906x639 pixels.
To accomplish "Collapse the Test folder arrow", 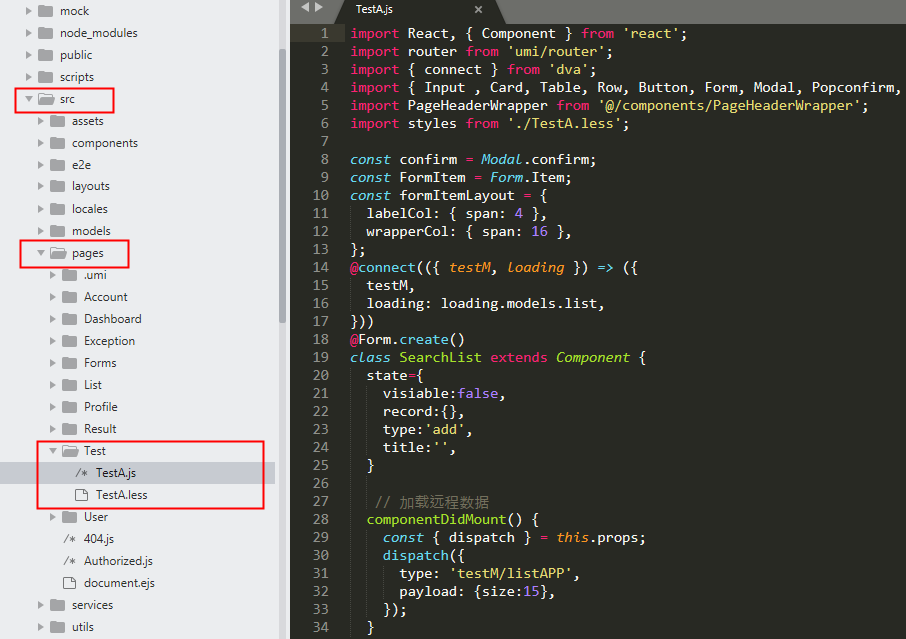I will pos(53,451).
